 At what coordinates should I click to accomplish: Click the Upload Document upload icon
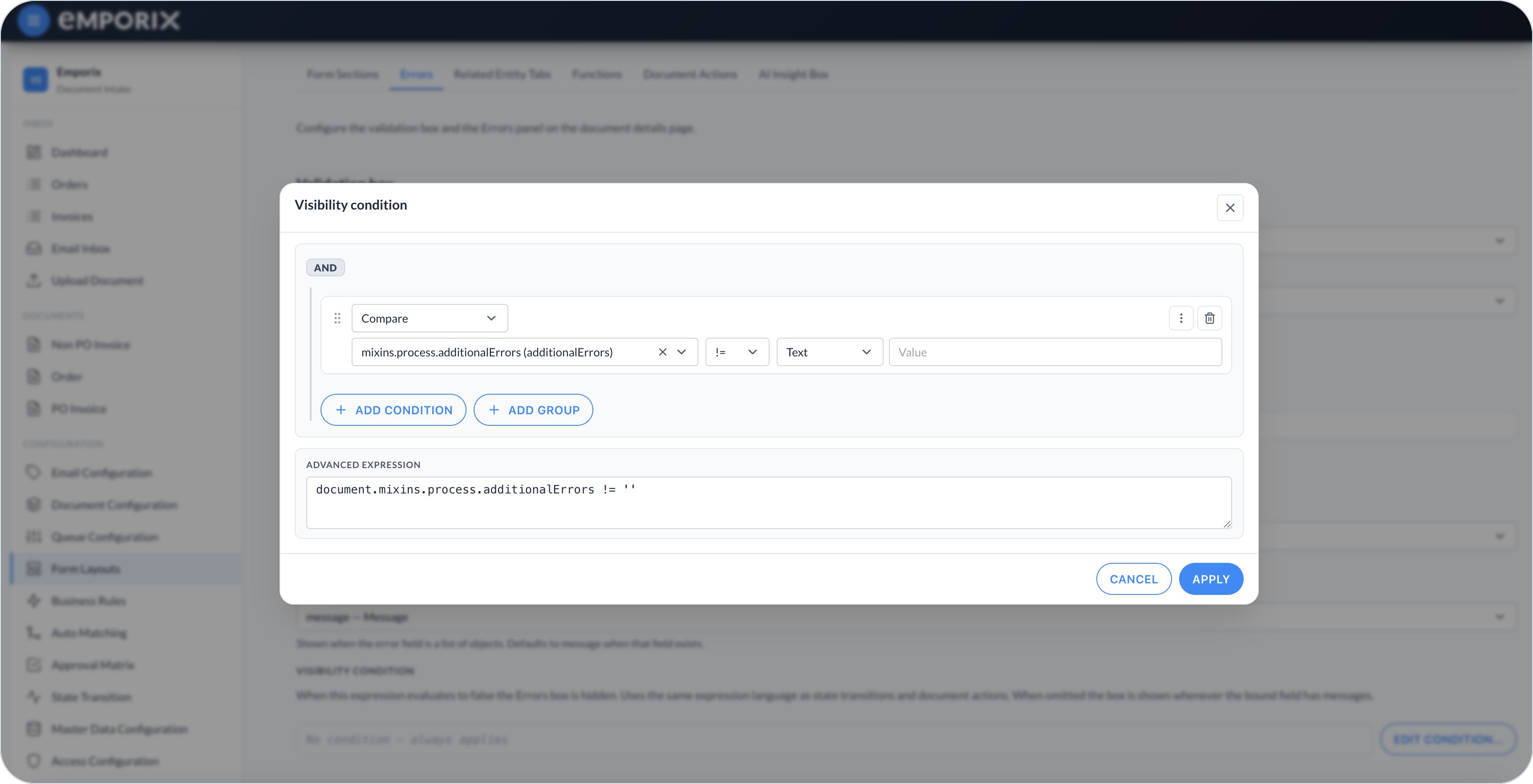click(x=34, y=281)
